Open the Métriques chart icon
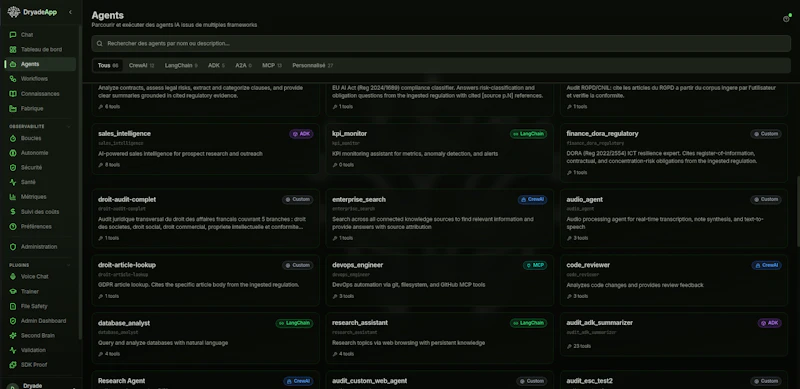This screenshot has height=389, width=800. [13, 197]
